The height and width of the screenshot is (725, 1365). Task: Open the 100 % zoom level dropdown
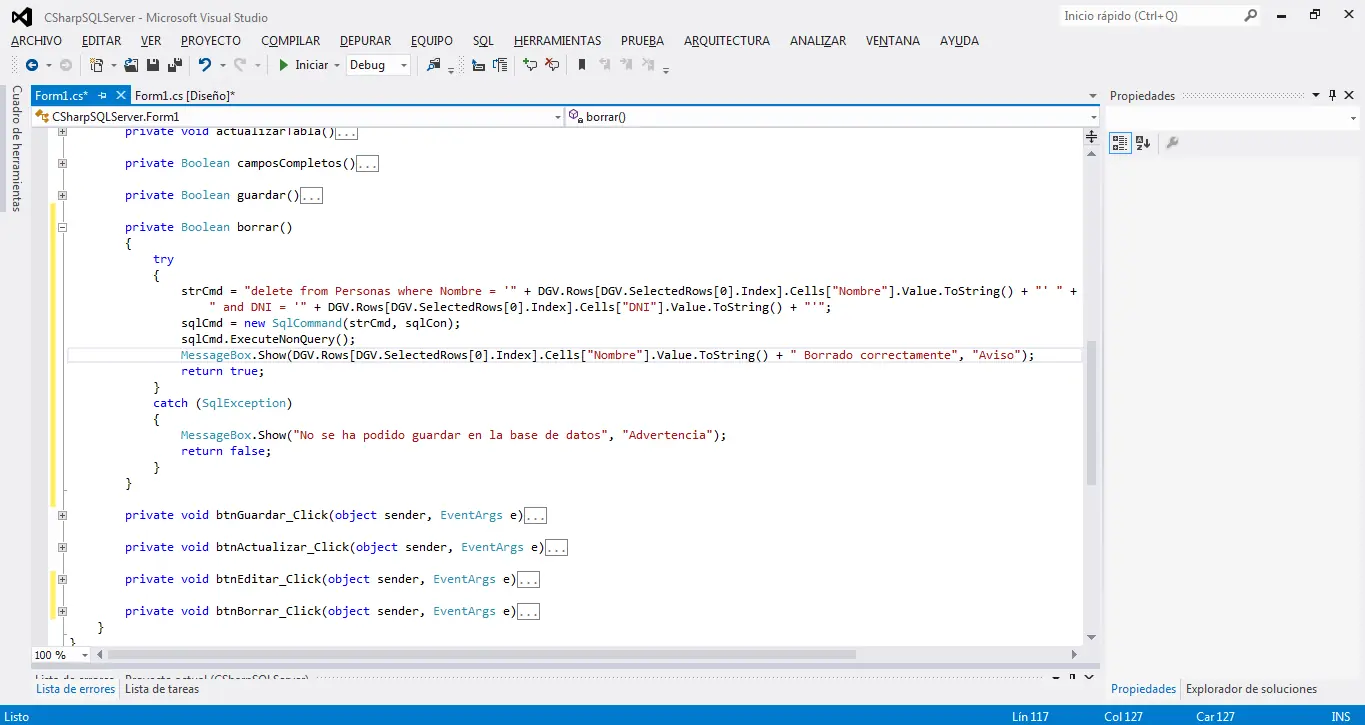(x=84, y=655)
